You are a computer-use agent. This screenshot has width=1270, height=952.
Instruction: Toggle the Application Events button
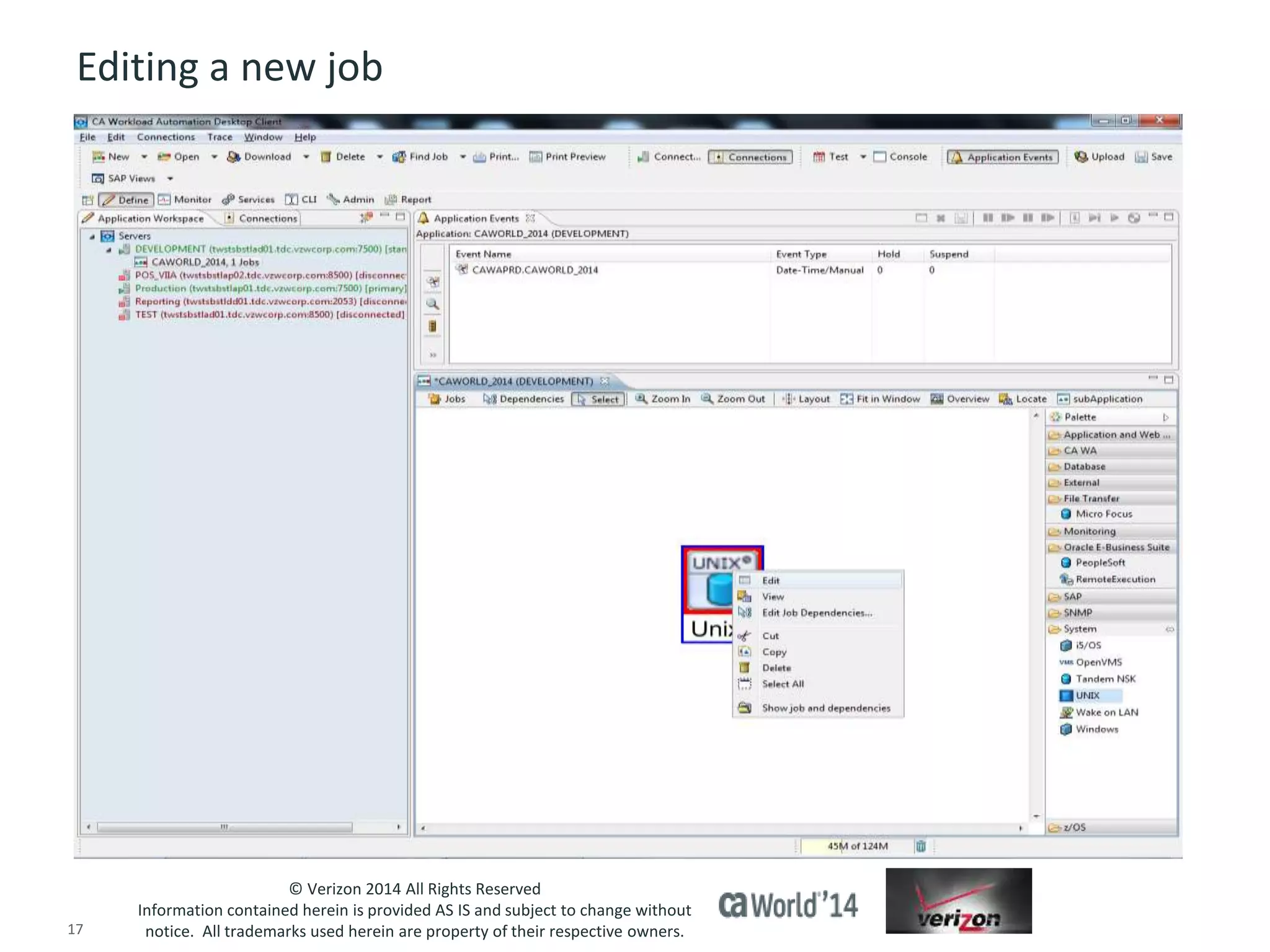coord(1002,157)
